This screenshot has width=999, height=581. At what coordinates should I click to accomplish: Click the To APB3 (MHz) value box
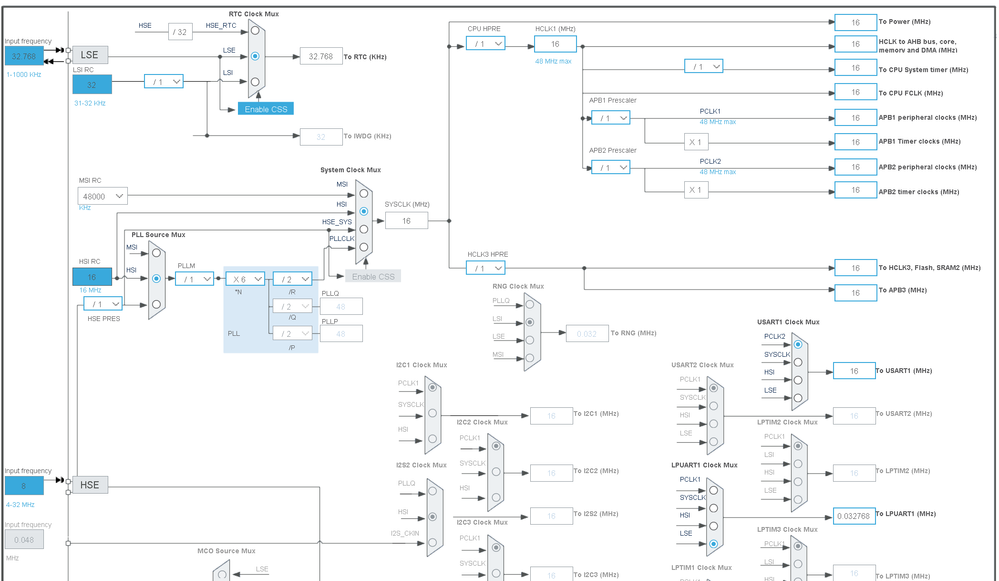(856, 292)
